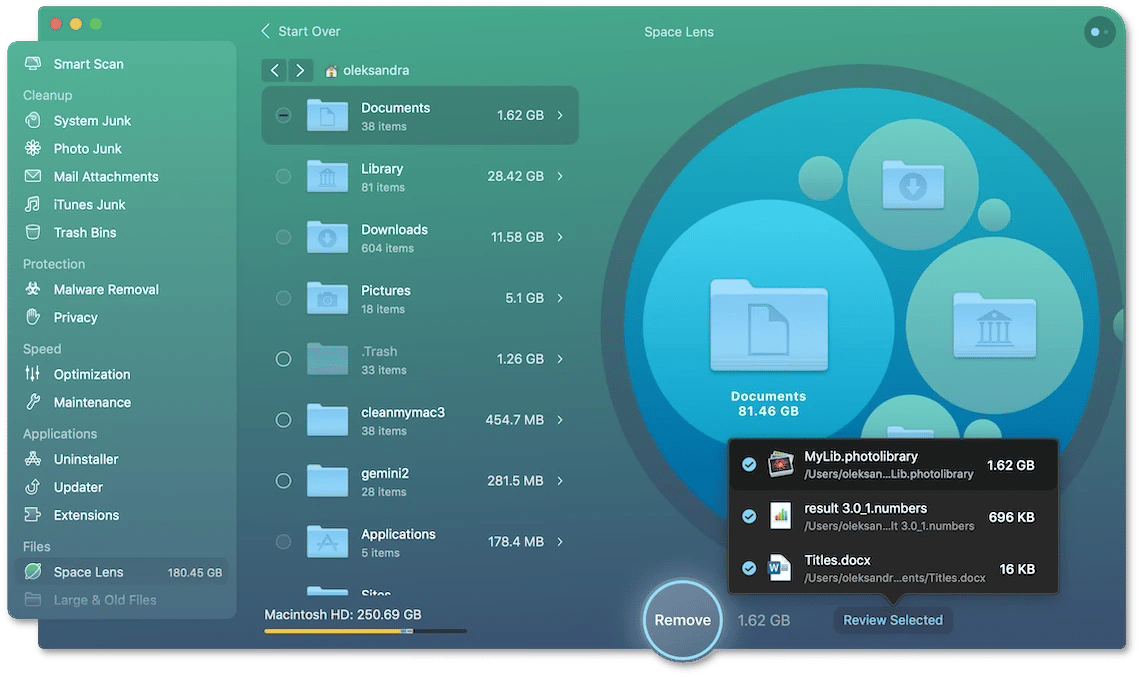This screenshot has height=677, width=1139.
Task: Expand the Downloads folder chevron
Action: 560,237
